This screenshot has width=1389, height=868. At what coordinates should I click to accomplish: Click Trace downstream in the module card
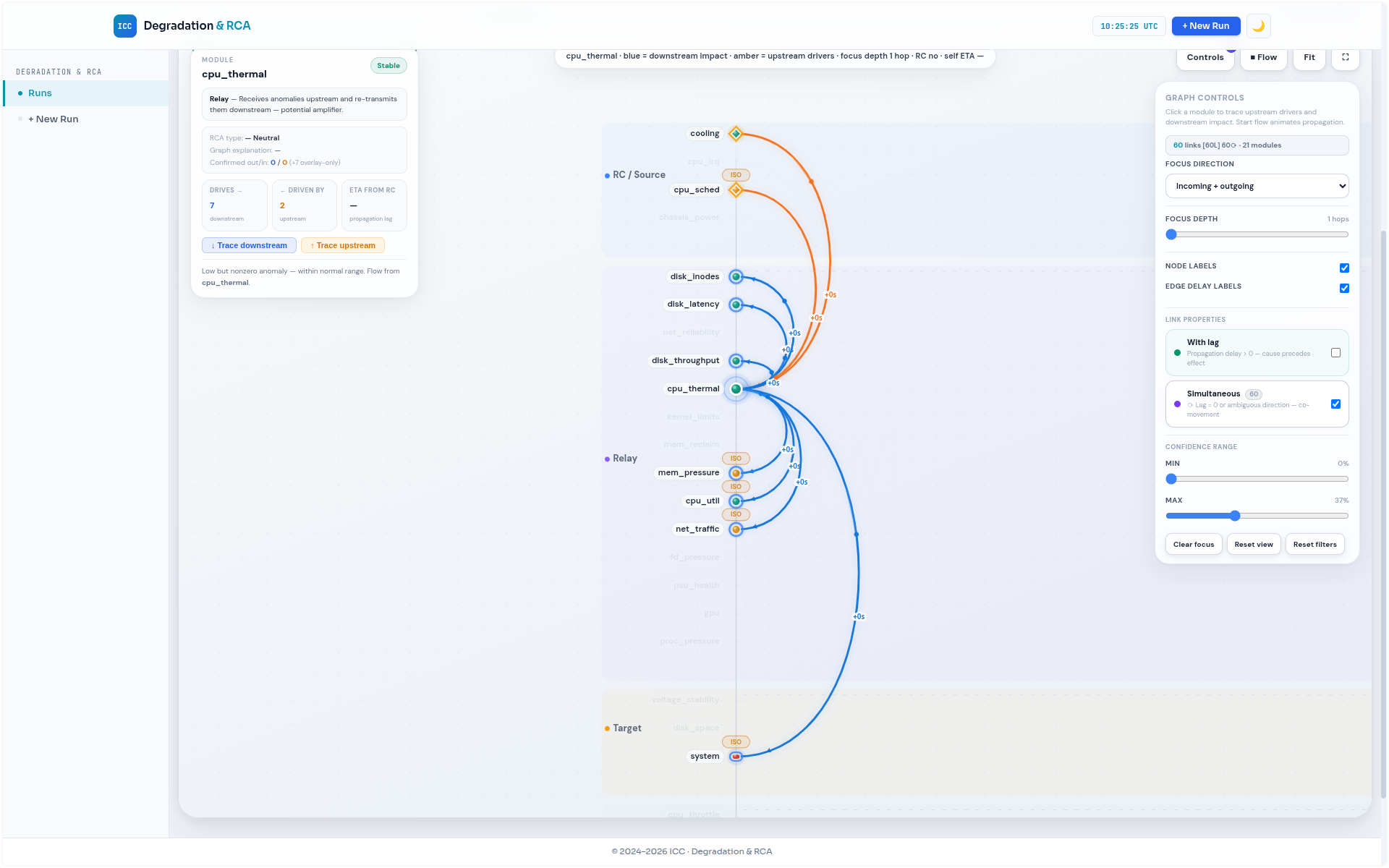tap(249, 245)
